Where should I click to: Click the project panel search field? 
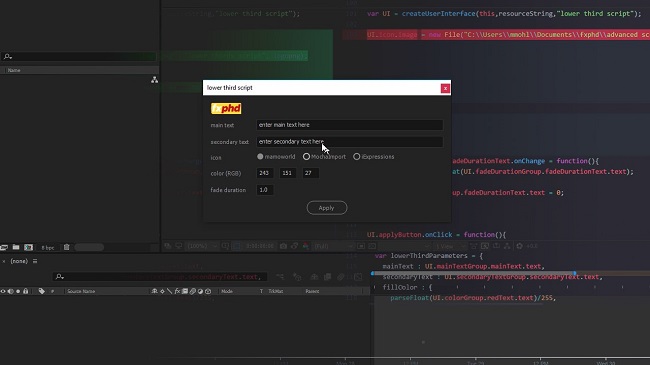79,56
